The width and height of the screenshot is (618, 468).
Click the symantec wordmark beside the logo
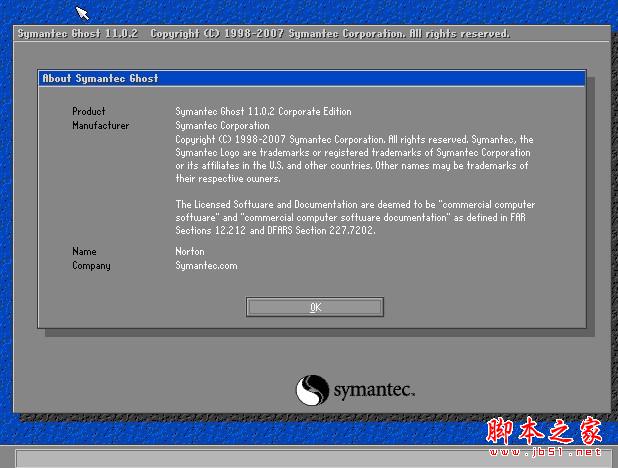[x=373, y=389]
